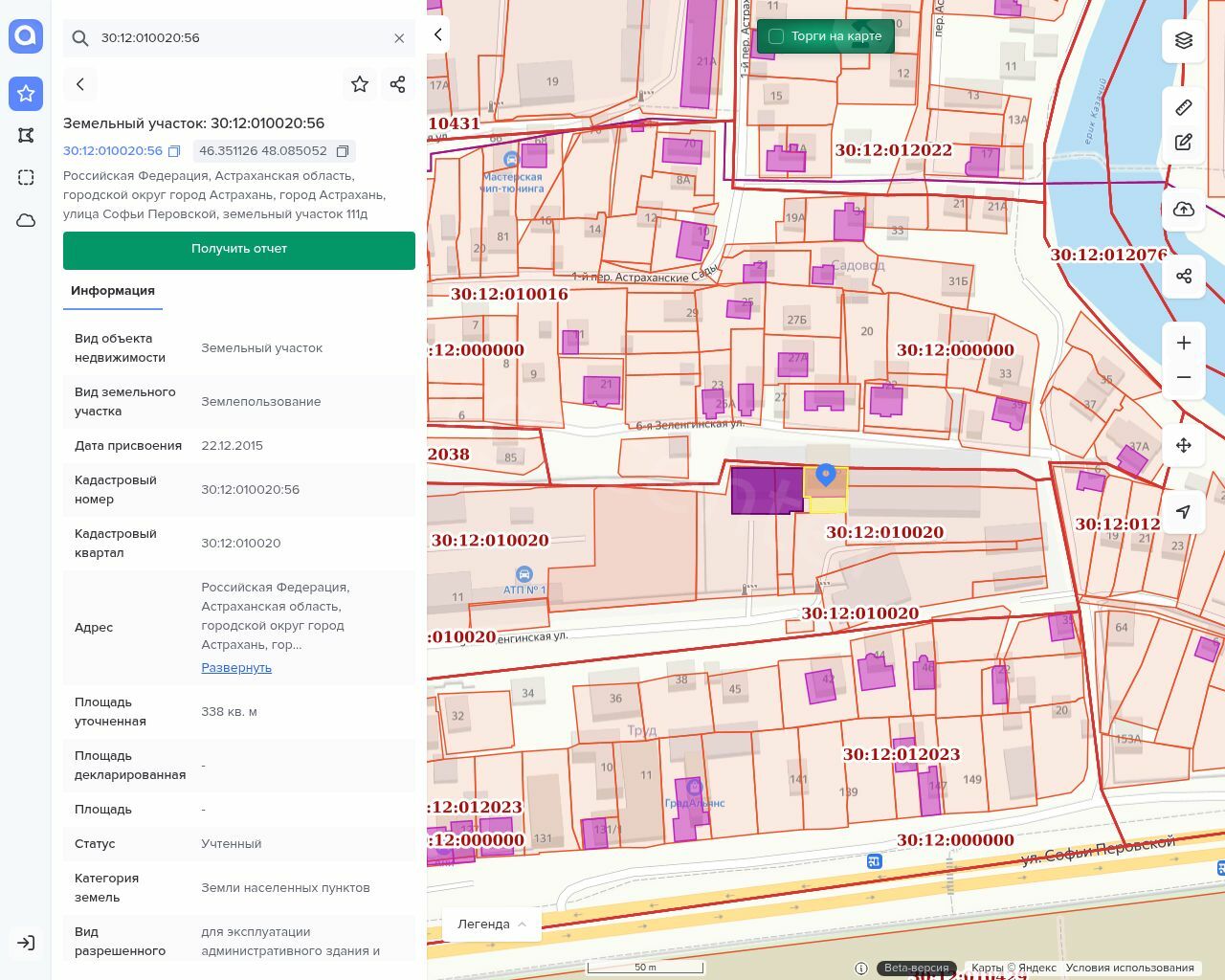1225x980 pixels.
Task: Copy the coordinates 46.351126 48.085052
Action: pos(343,151)
